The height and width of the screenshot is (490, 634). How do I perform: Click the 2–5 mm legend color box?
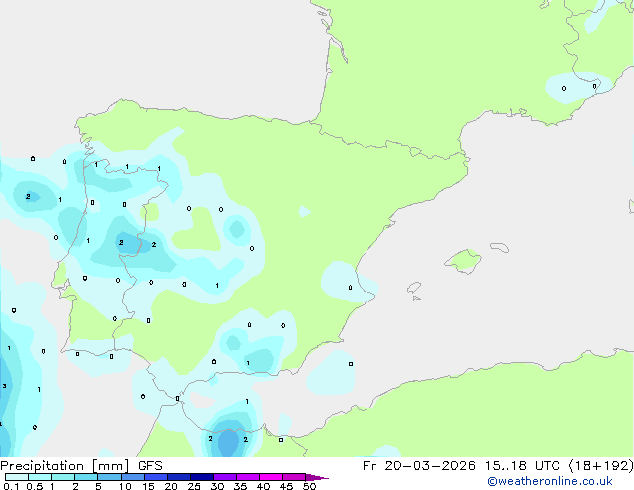[x=86, y=477]
